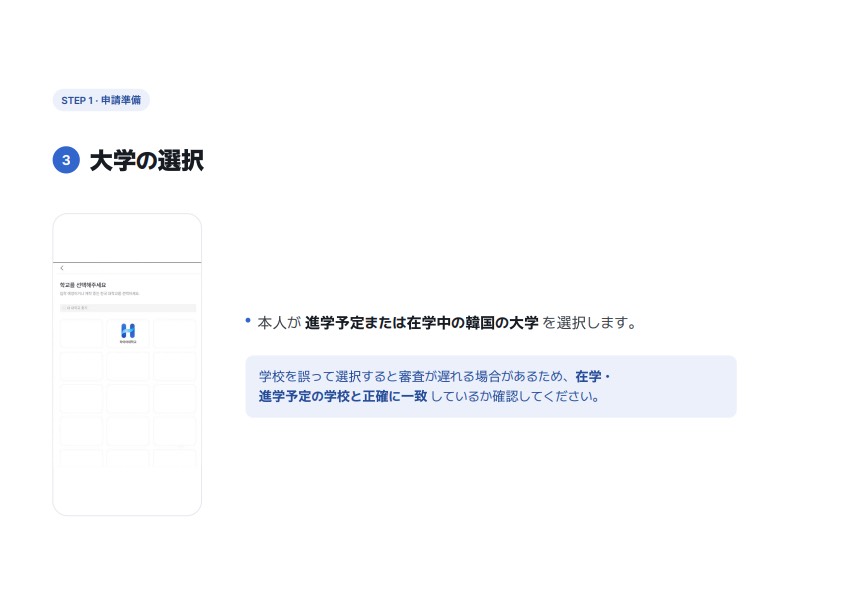The width and height of the screenshot is (842, 595).
Task: Click the bold text 進学予定または在学中の韓国の大学
Action: pyautogui.click(x=422, y=323)
